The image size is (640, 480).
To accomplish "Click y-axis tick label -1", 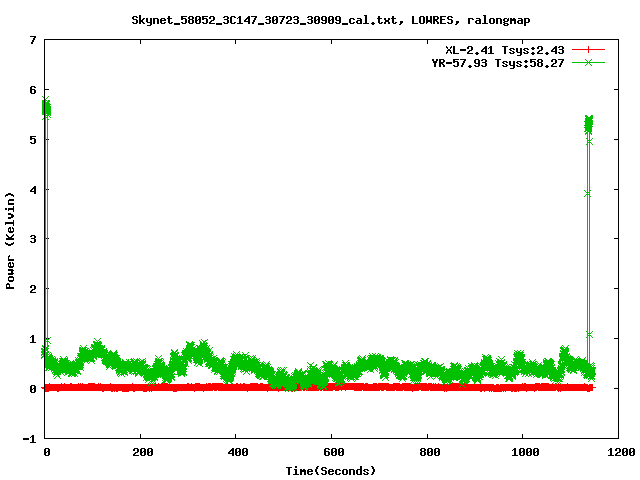I will point(29,439).
